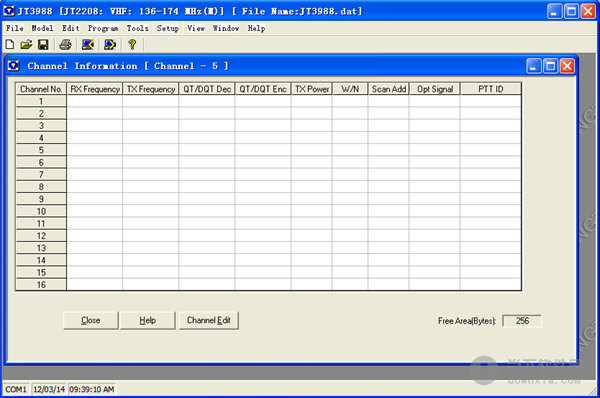Open the Tools menu
600x398 pixels.
click(137, 28)
